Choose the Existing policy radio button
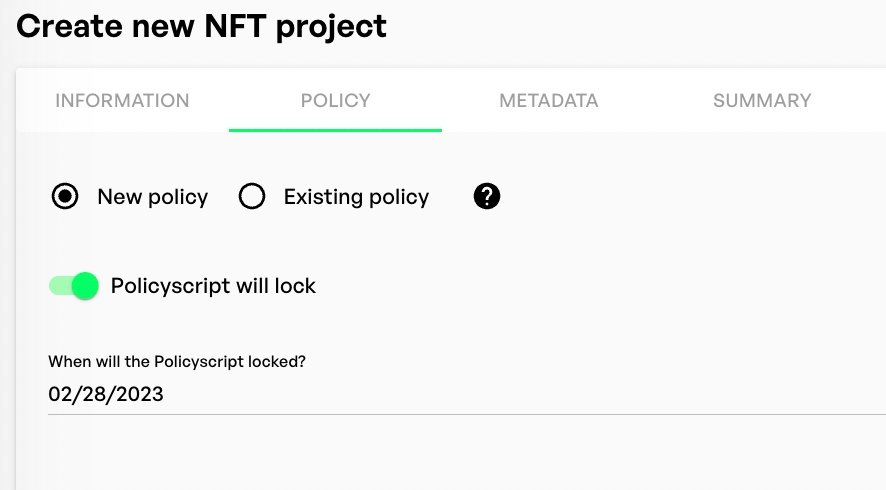This screenshot has width=886, height=490. pyautogui.click(x=252, y=197)
